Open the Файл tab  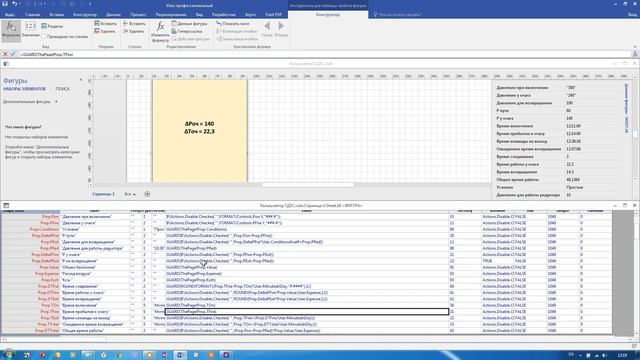[x=10, y=14]
